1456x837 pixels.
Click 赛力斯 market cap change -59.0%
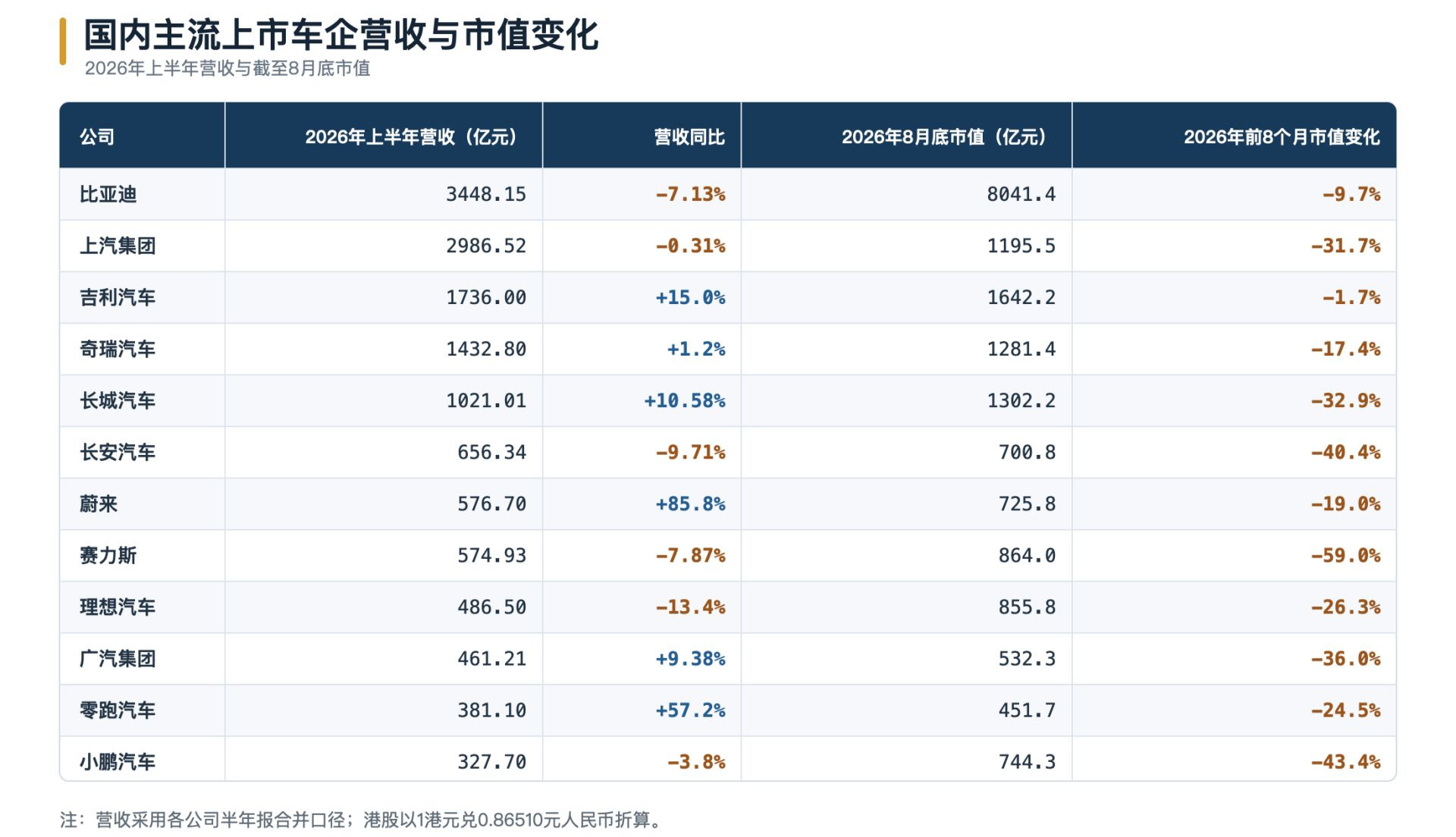pyautogui.click(x=1346, y=555)
